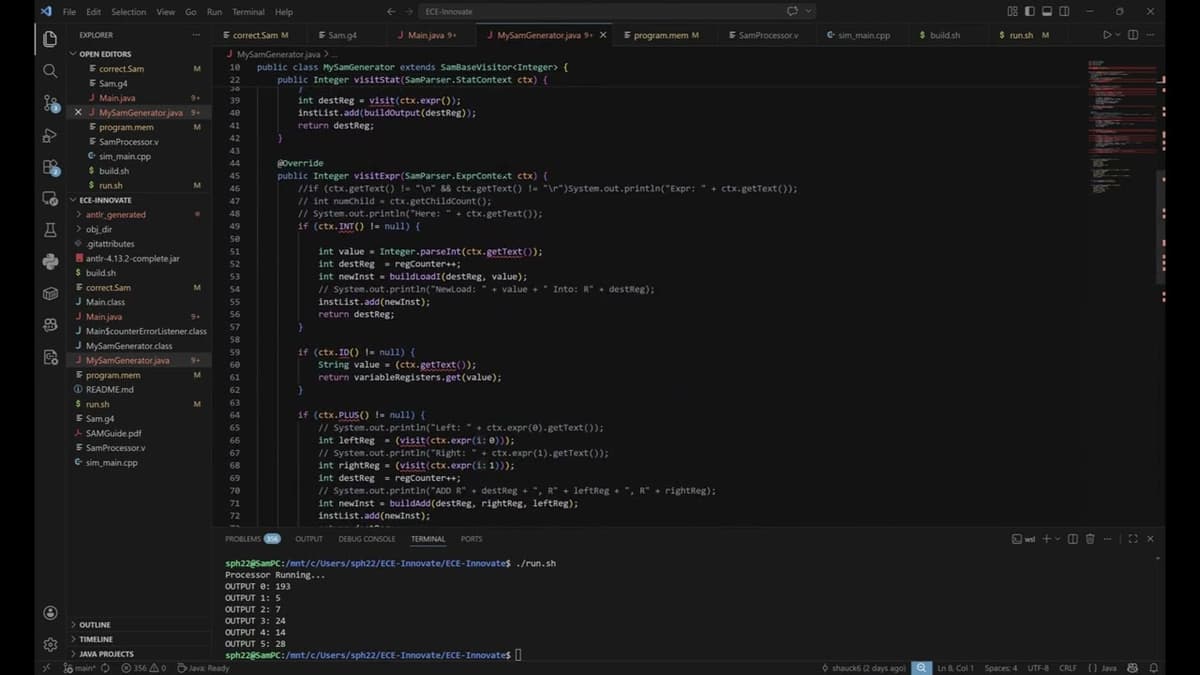Switch to the sim_main.cpp editor tab
This screenshot has height=675, width=1200.
[857, 35]
